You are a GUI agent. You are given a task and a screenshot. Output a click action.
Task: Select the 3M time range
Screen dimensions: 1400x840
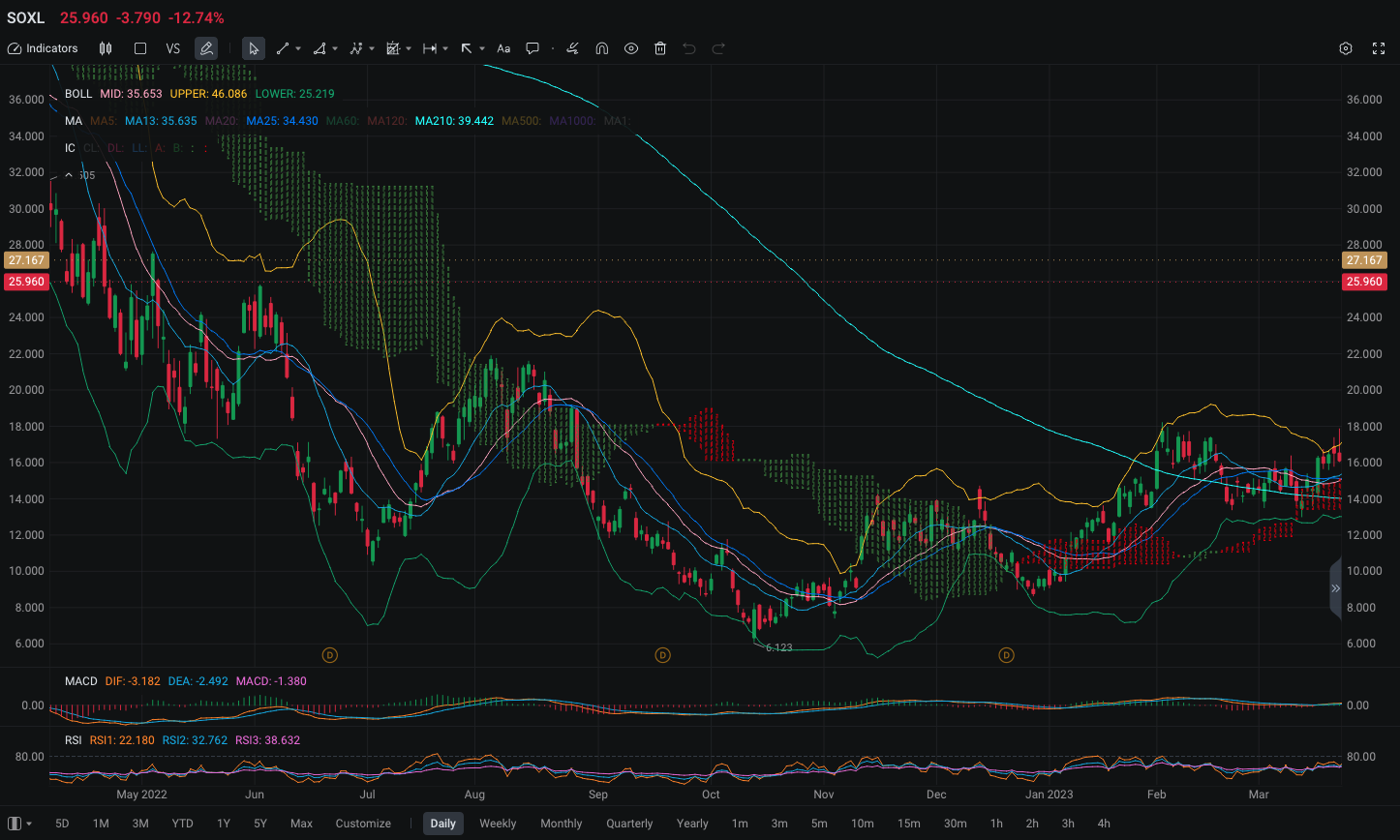[x=140, y=824]
